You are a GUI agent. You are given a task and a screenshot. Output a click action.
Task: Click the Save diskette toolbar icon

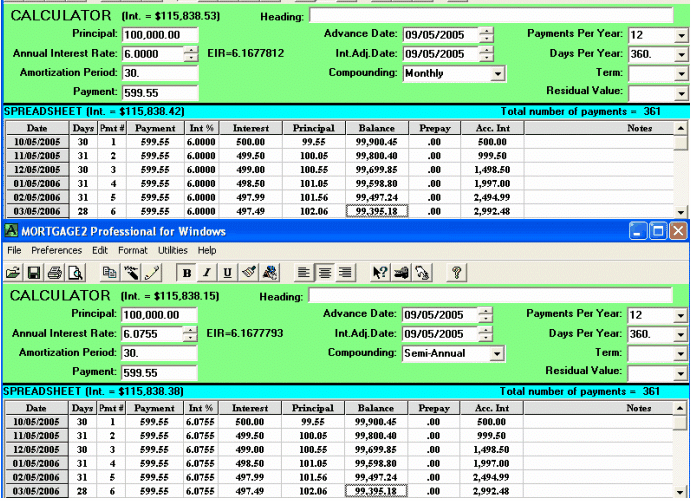[x=33, y=272]
